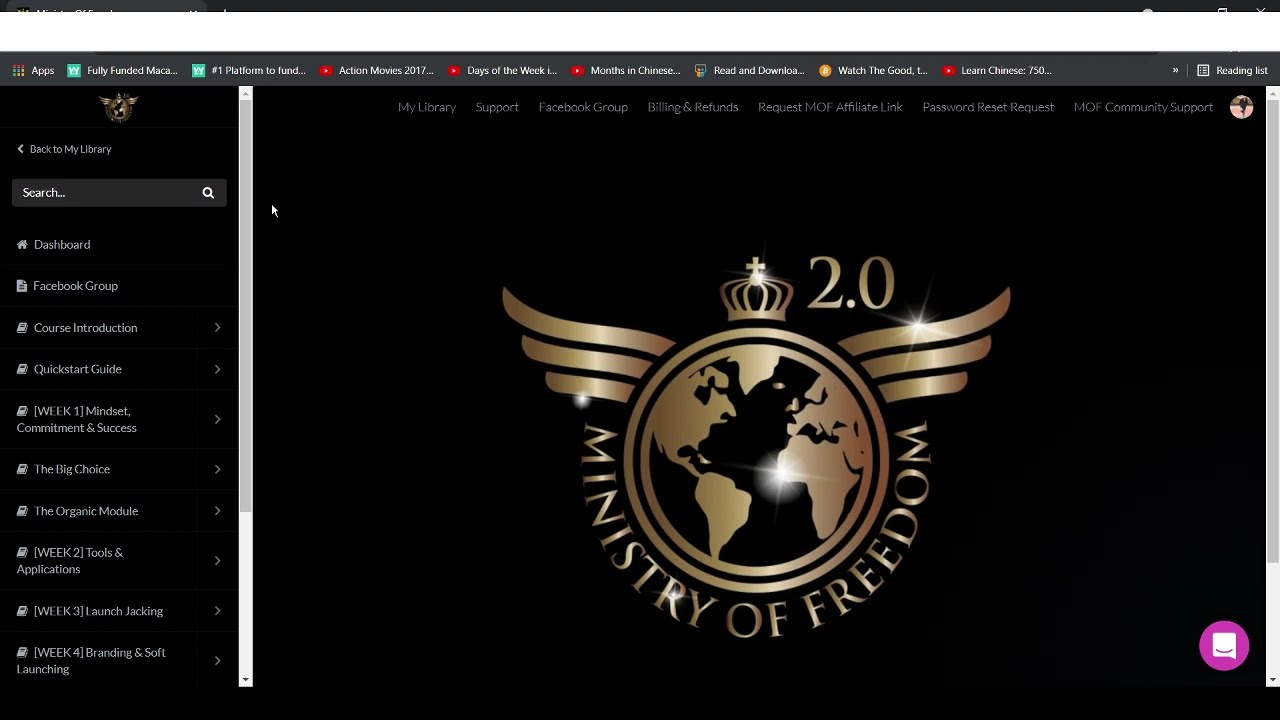Open Months in Chinese bookmark
This screenshot has width=1280, height=720.
click(626, 70)
